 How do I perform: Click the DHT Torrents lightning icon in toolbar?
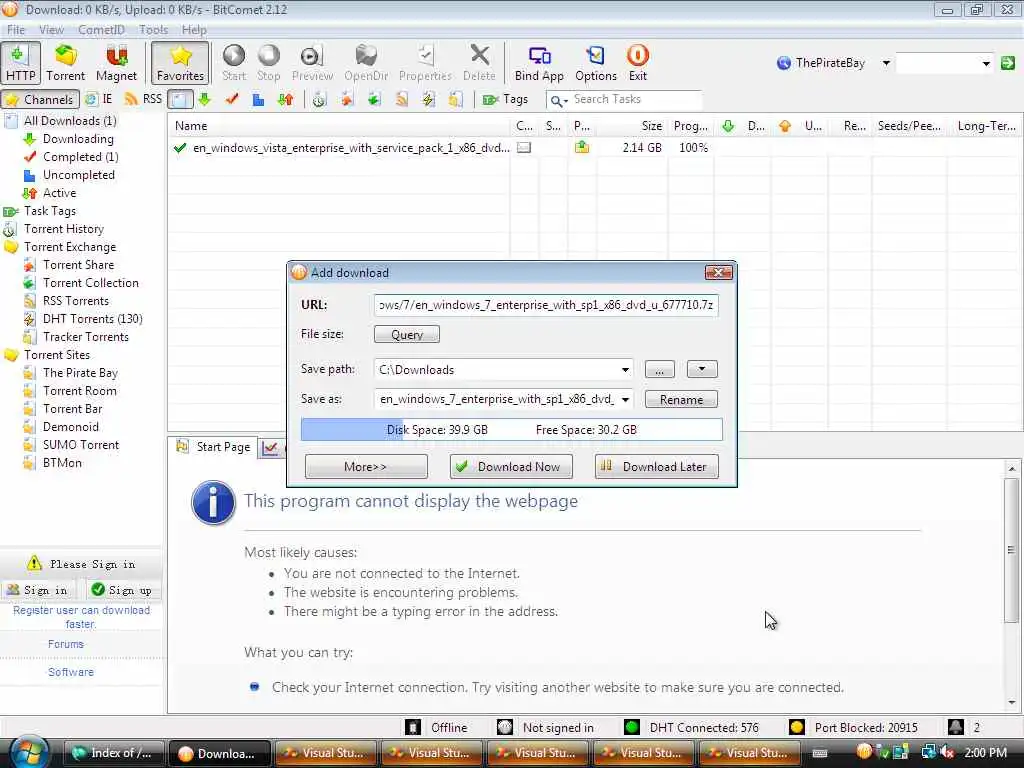428,99
